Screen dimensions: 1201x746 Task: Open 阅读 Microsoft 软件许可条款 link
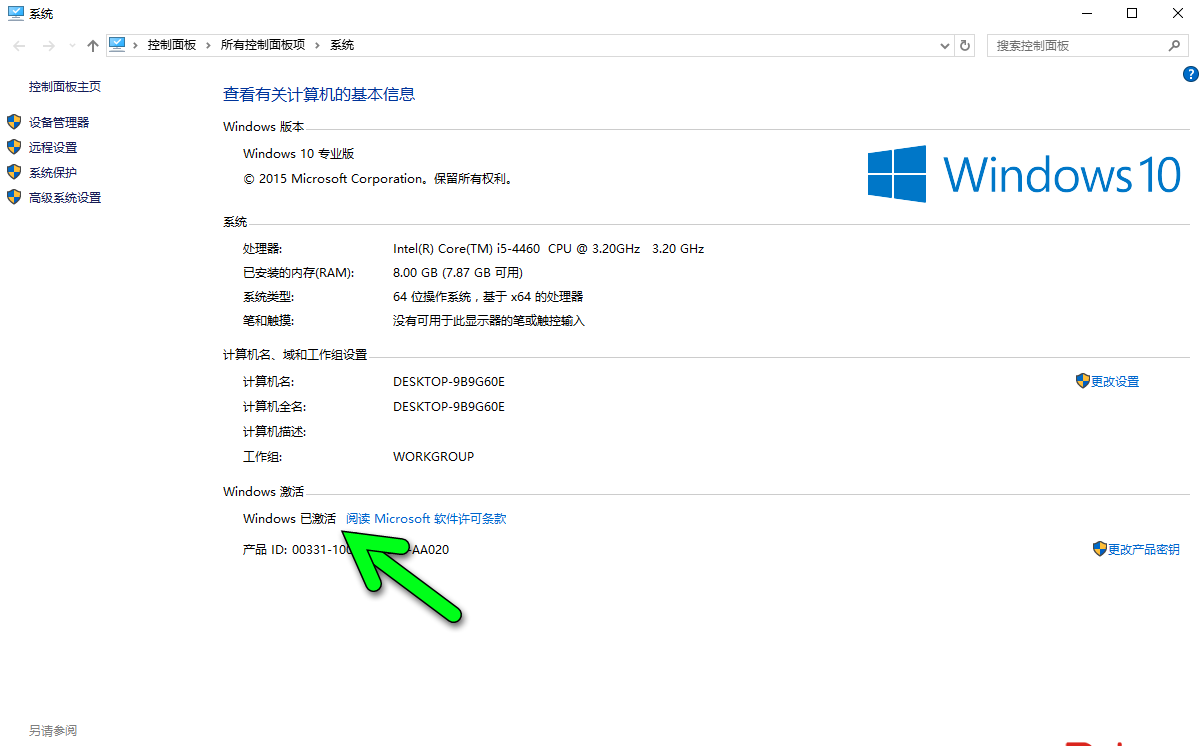pyautogui.click(x=425, y=518)
